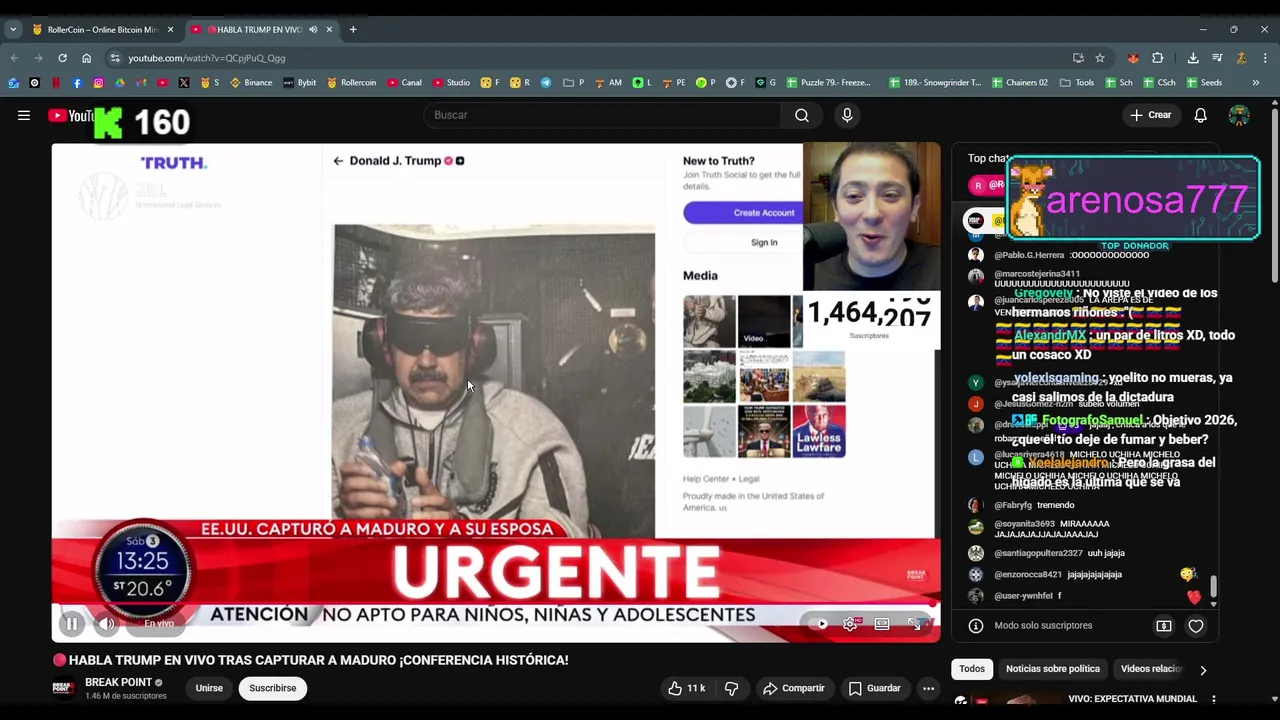Go to the browser home page
The image size is (1280, 720).
(86, 58)
